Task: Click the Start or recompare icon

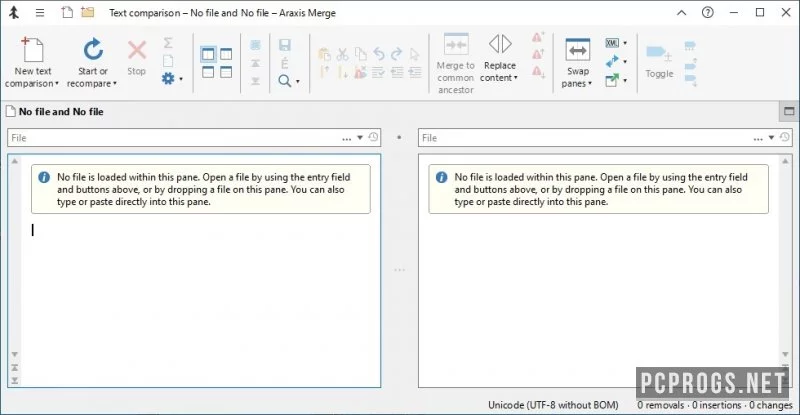Action: (93, 50)
